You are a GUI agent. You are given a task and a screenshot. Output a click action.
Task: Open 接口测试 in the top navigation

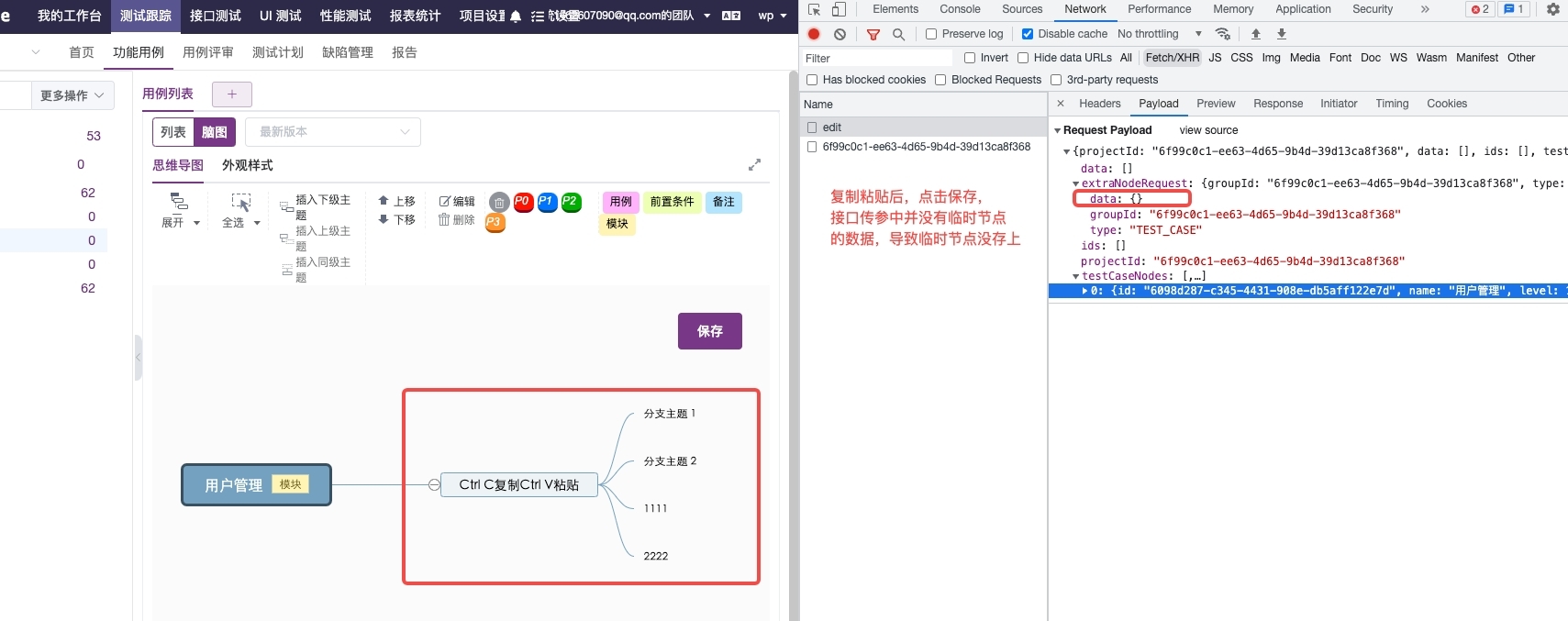coord(216,16)
